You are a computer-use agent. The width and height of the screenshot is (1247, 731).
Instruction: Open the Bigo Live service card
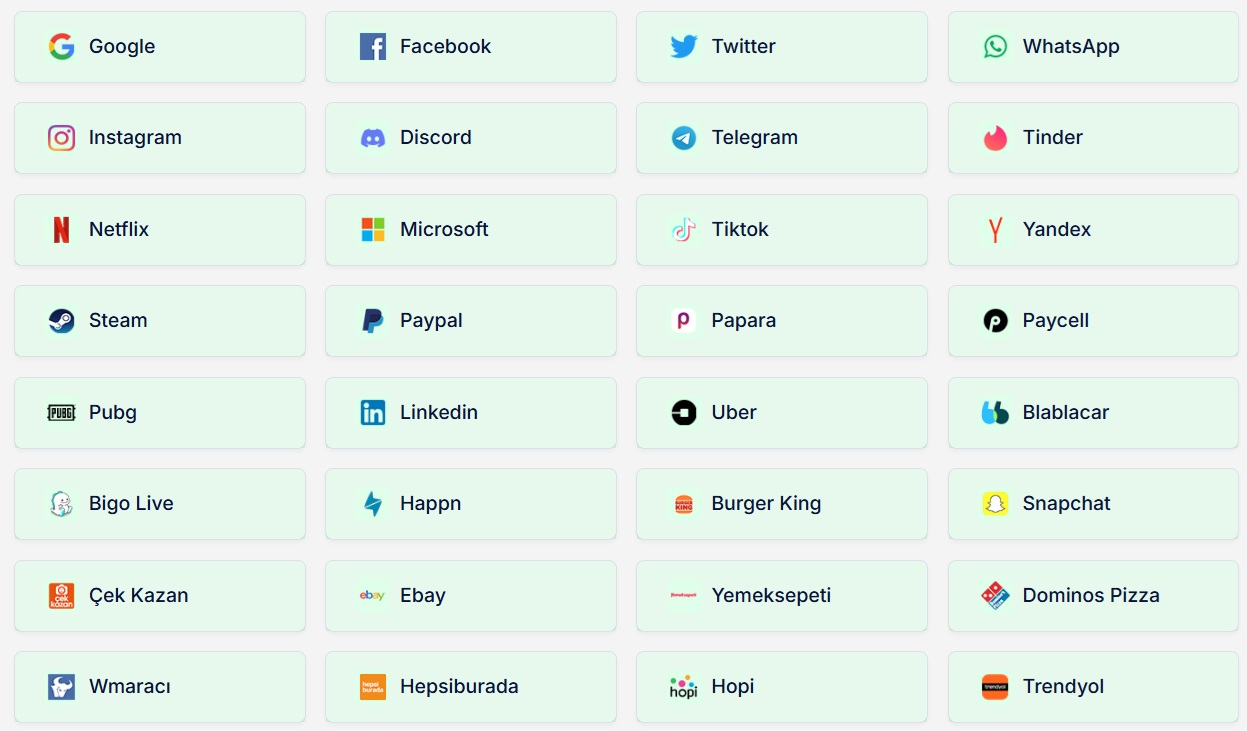pyautogui.click(x=159, y=504)
